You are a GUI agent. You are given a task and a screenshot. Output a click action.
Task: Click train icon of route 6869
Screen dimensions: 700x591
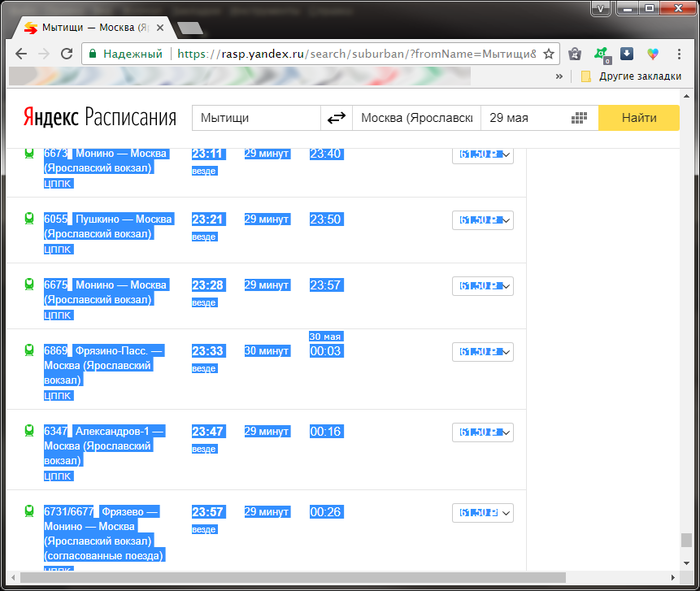click(x=29, y=350)
